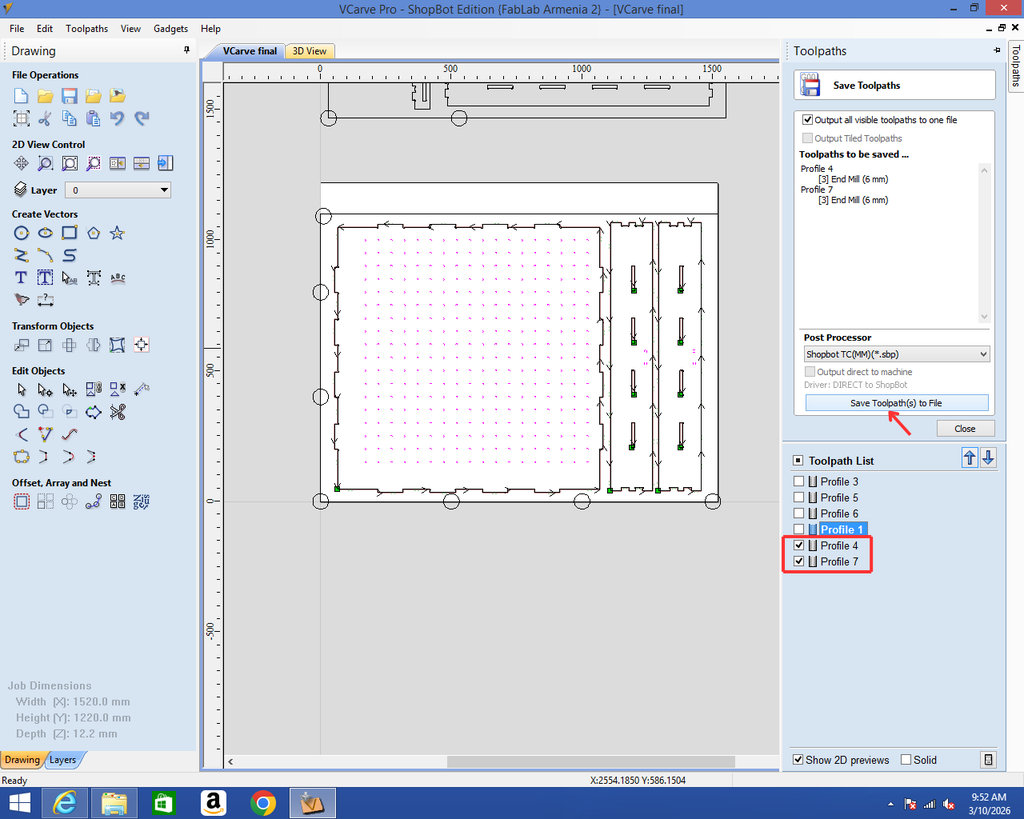Select the Node Editing cursor tool
Image resolution: width=1024 pixels, height=819 pixels.
click(x=45, y=390)
